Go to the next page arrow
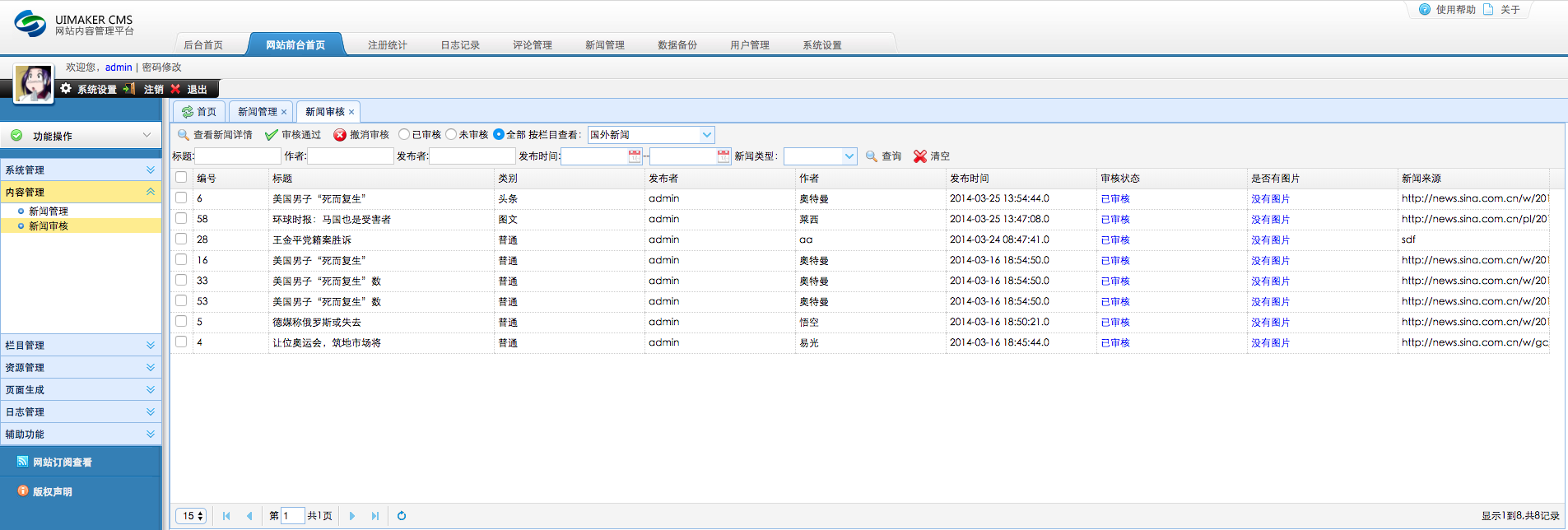Viewport: 1568px width, 530px height. pos(352,516)
